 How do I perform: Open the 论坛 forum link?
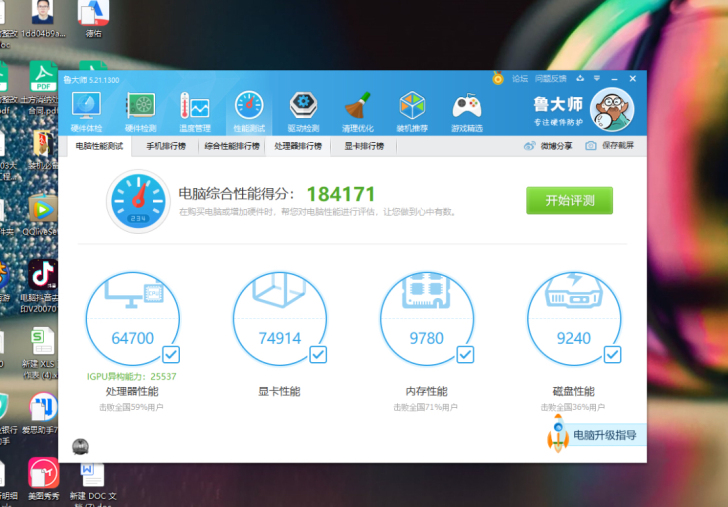pos(520,78)
